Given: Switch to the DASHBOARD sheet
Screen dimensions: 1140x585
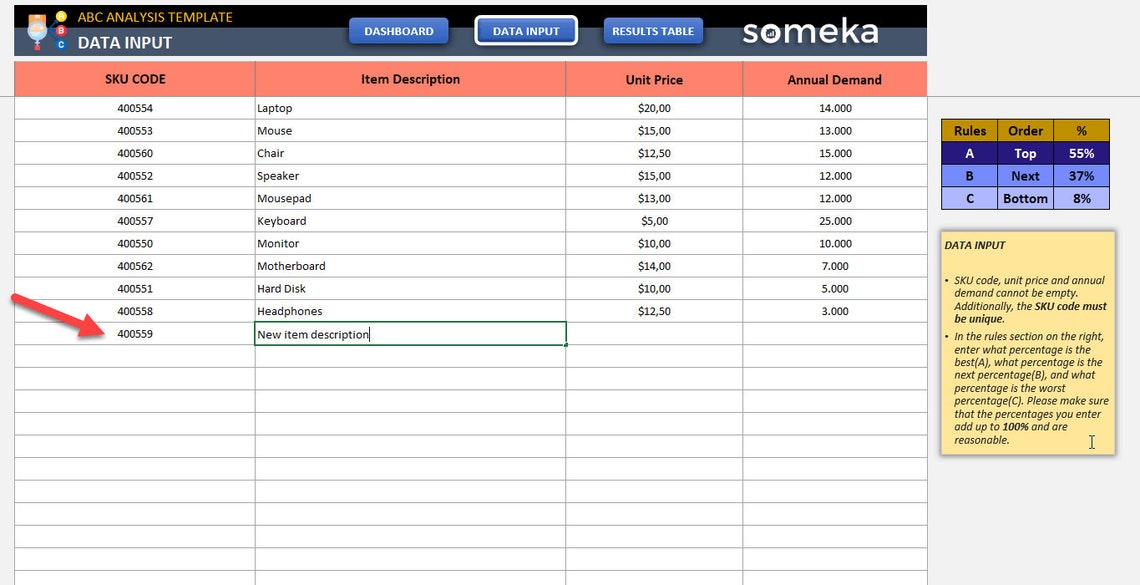Looking at the screenshot, I should point(398,31).
